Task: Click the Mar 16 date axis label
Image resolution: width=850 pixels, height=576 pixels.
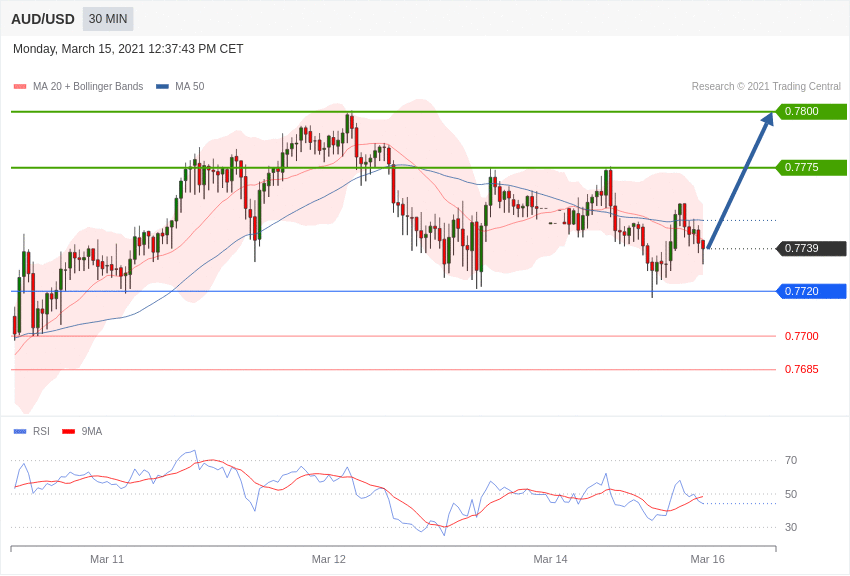Action: (x=707, y=560)
